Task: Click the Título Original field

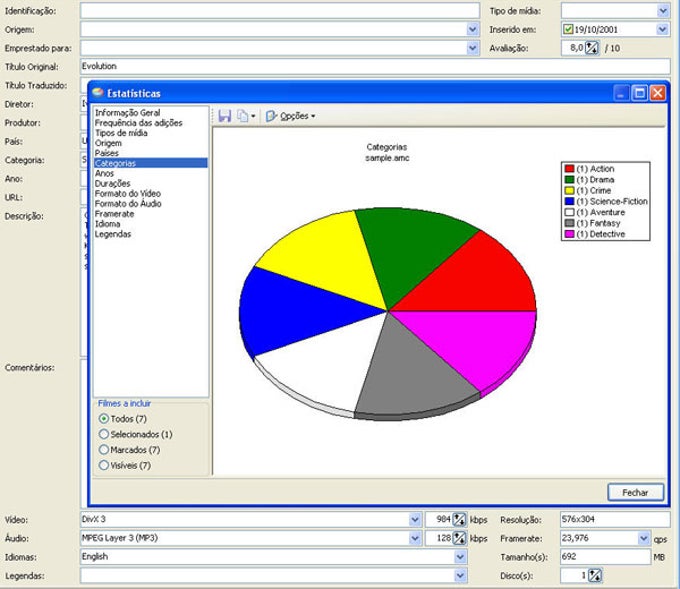Action: coord(375,66)
